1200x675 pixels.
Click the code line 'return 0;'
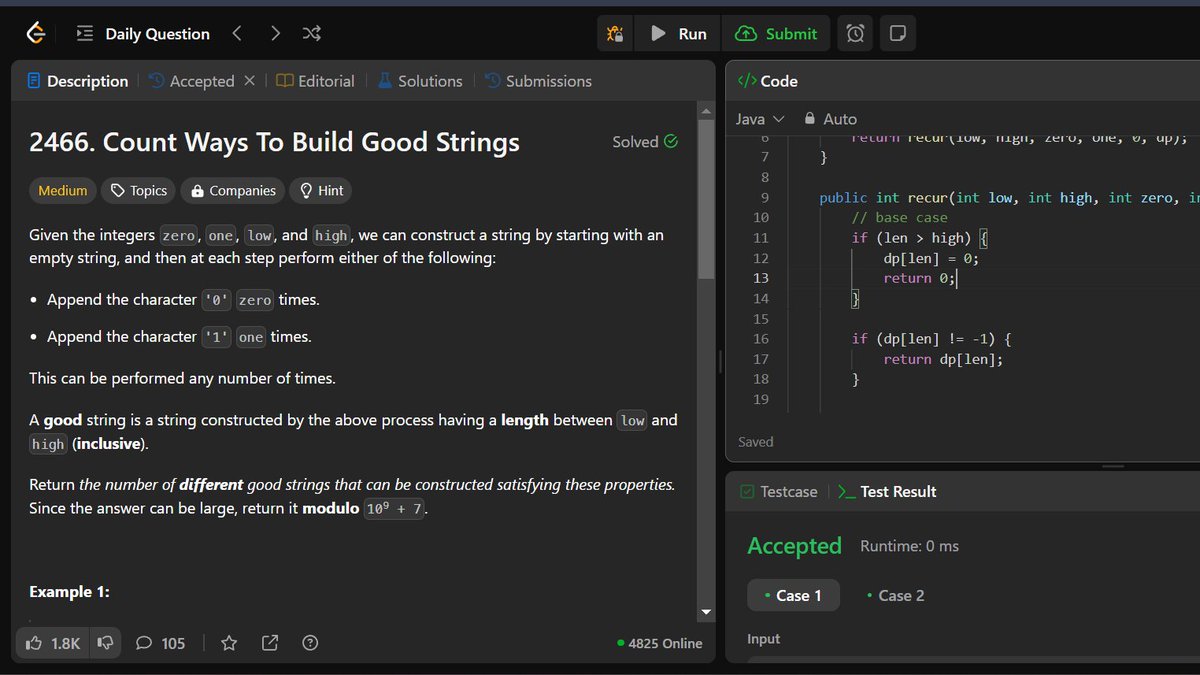(x=919, y=278)
